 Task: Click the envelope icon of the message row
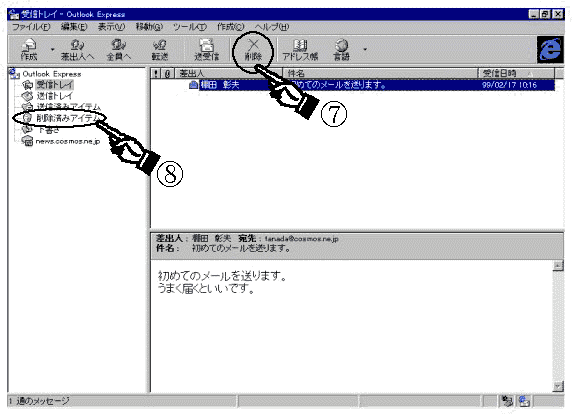click(193, 85)
